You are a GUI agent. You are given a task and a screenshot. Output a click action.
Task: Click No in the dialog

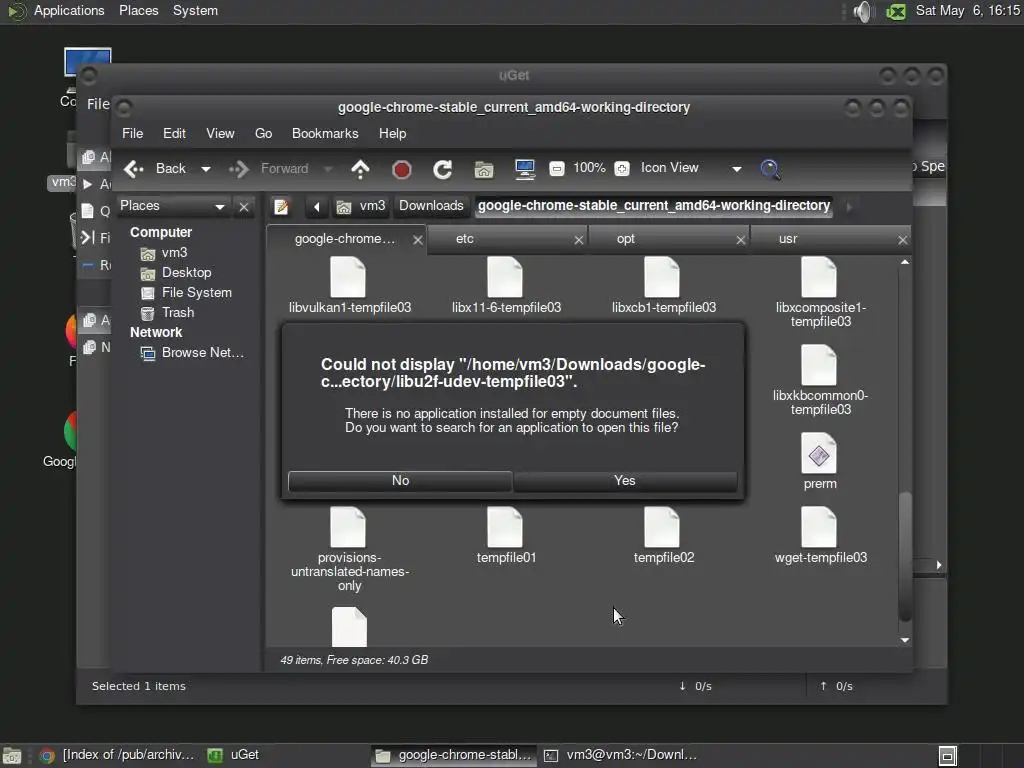(400, 481)
